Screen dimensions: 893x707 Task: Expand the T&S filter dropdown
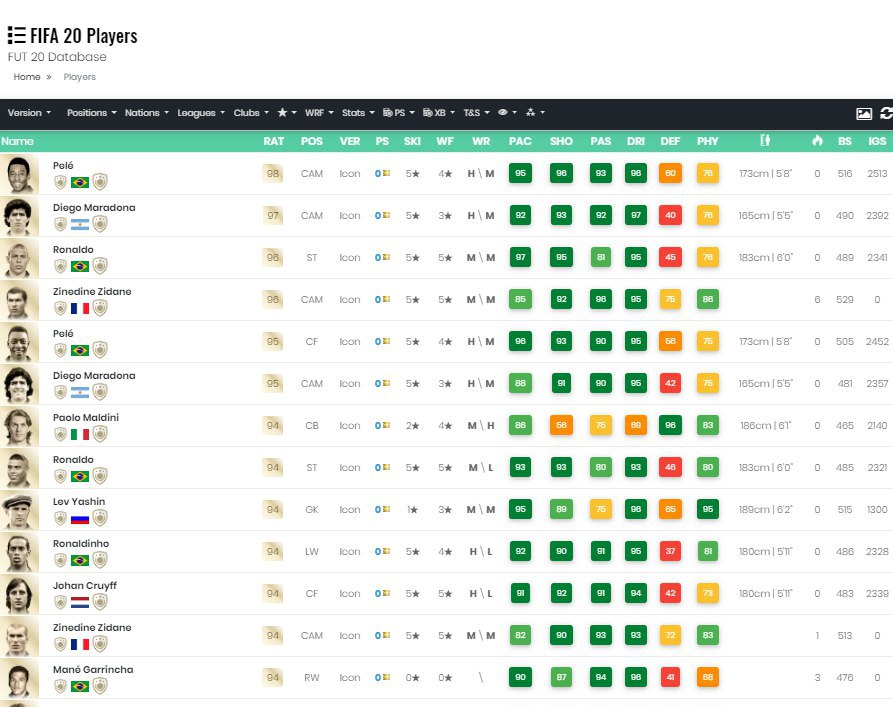coord(477,113)
